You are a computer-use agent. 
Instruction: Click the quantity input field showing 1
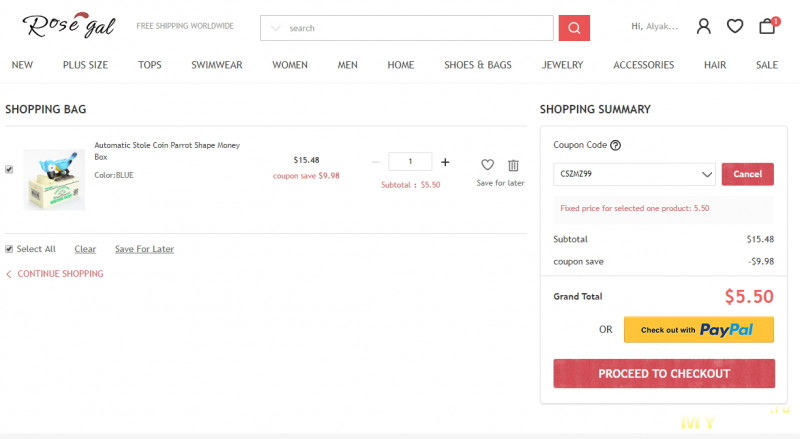pos(410,161)
